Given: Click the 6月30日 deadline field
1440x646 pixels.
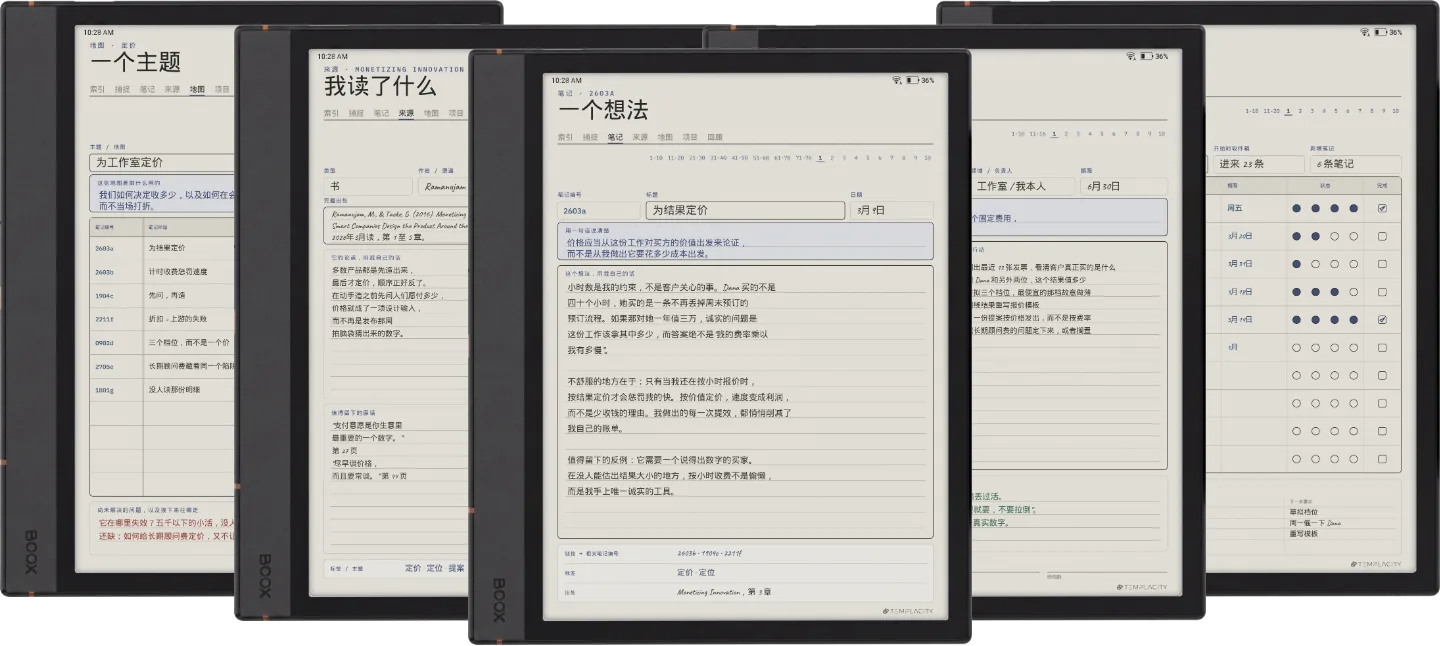Looking at the screenshot, I should (1123, 186).
